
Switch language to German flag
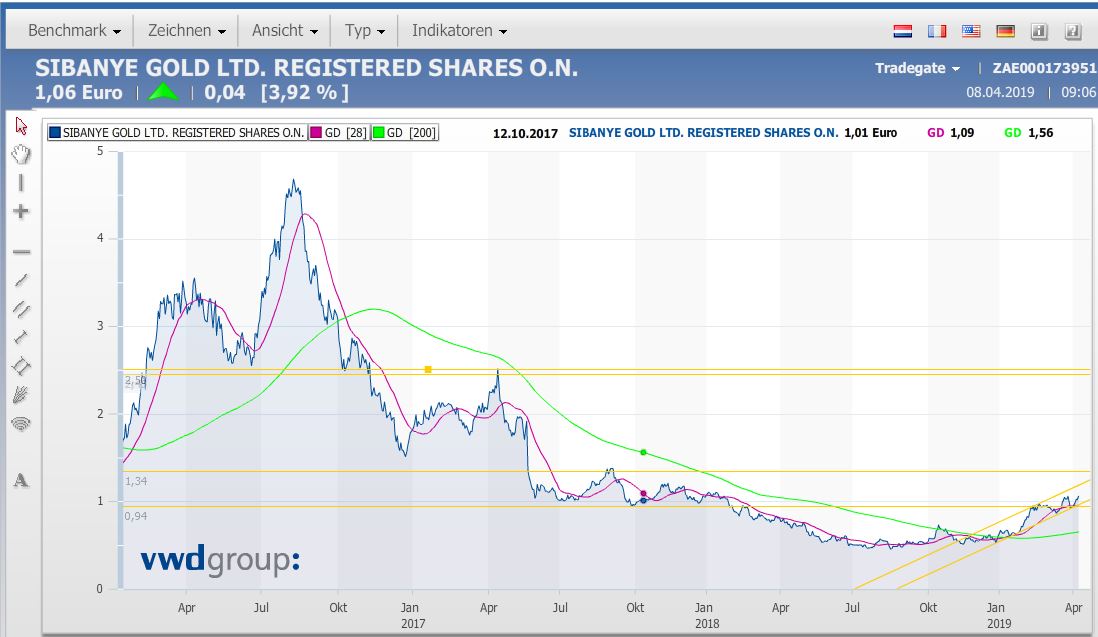[1006, 31]
